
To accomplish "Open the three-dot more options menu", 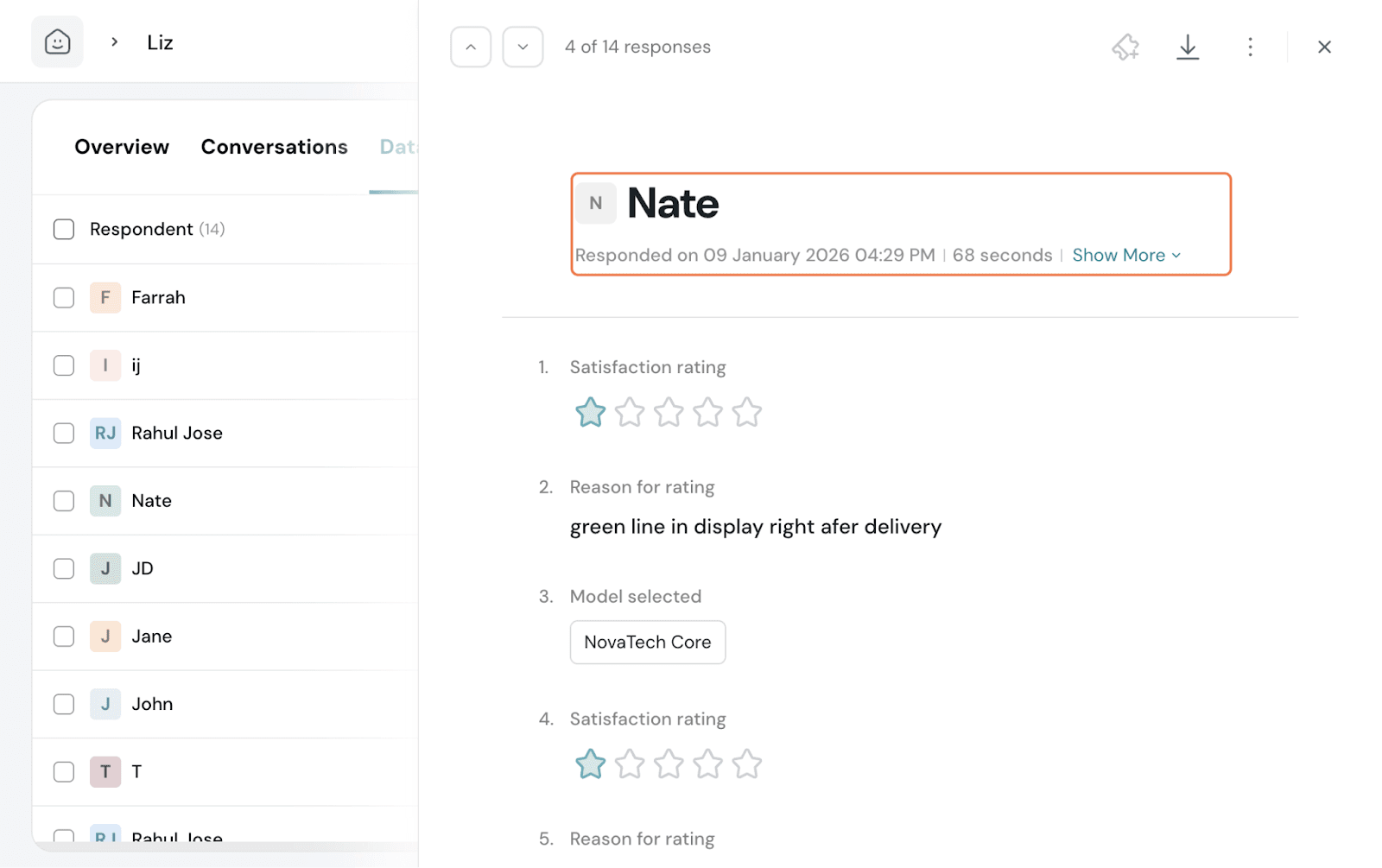I will [1250, 47].
